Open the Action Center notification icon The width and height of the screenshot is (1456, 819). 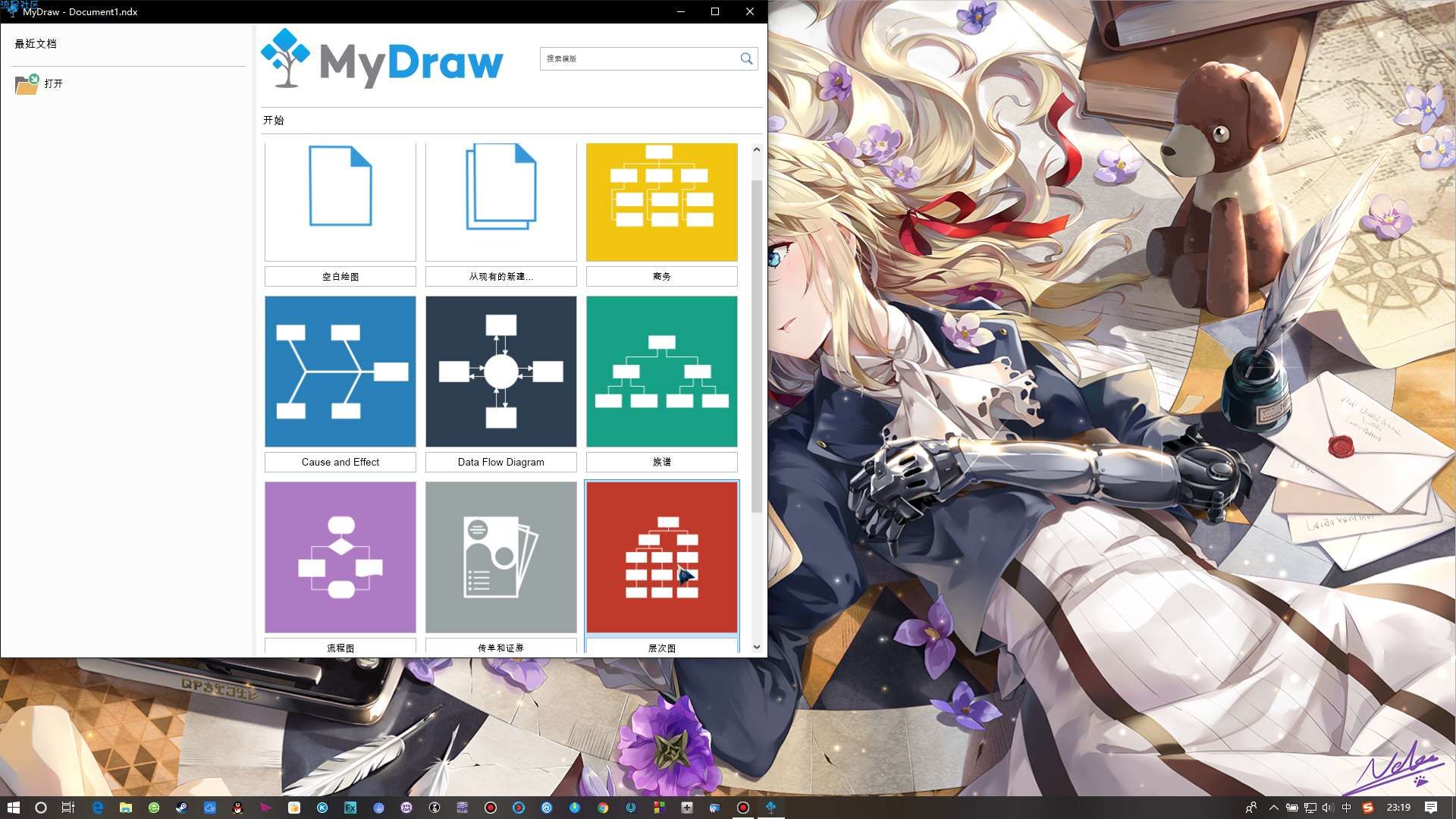pyautogui.click(x=1431, y=808)
